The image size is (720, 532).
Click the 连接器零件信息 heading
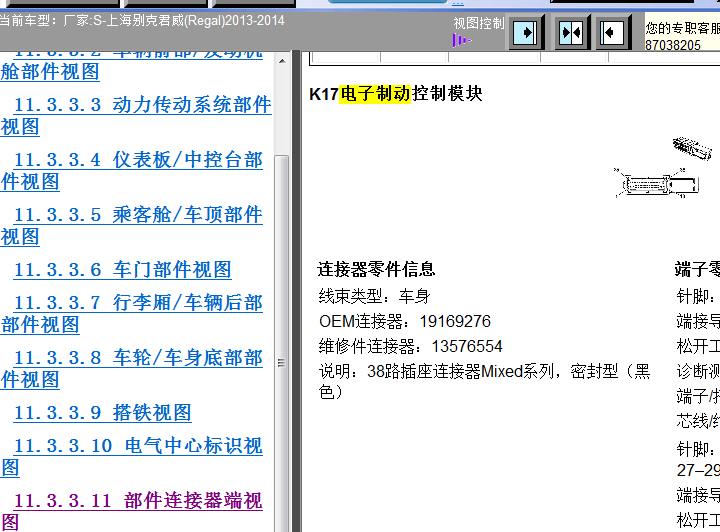[x=376, y=269]
